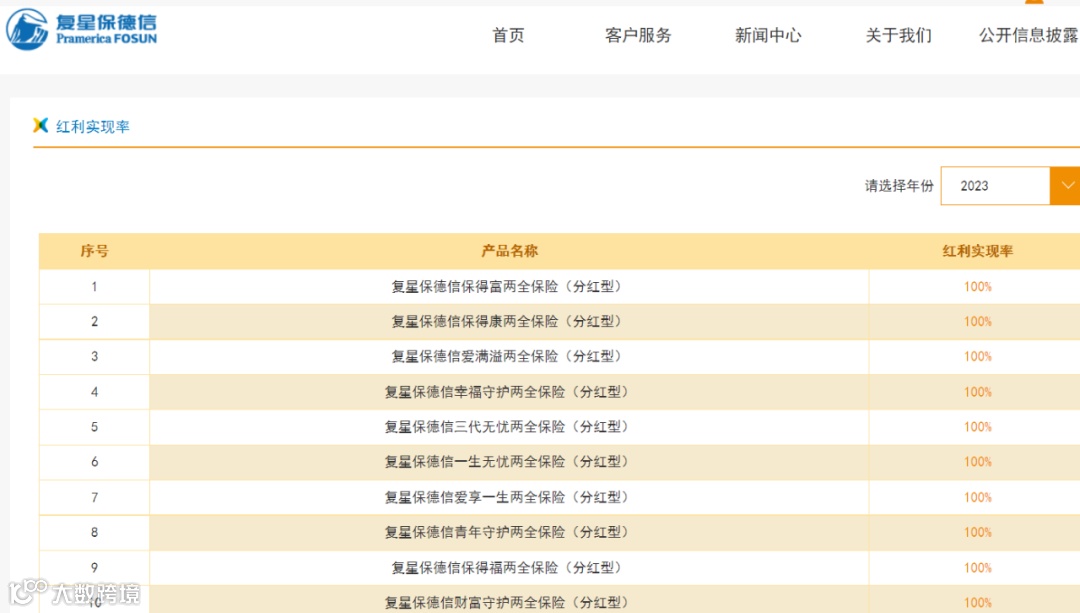The height and width of the screenshot is (613, 1080).
Task: Click the 红利实现率 section icon
Action: 41,125
